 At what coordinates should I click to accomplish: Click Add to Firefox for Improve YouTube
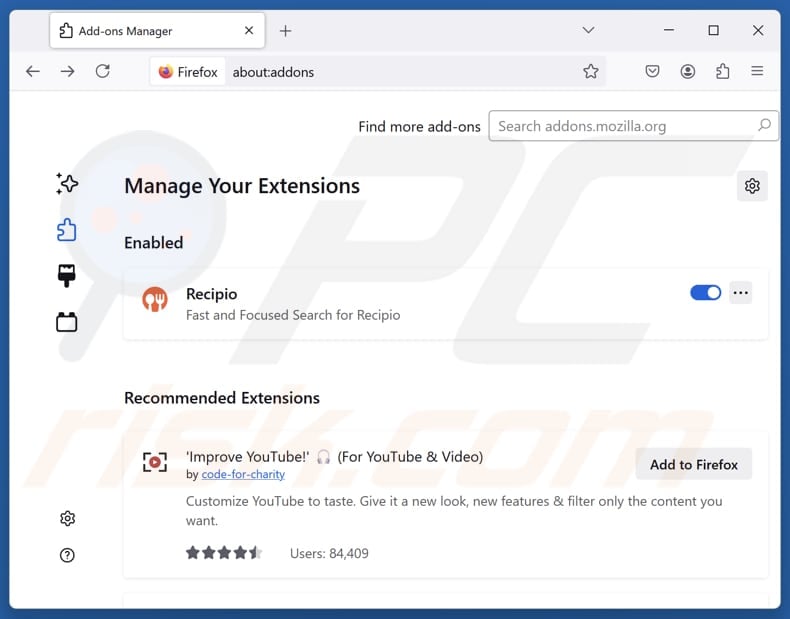694,464
